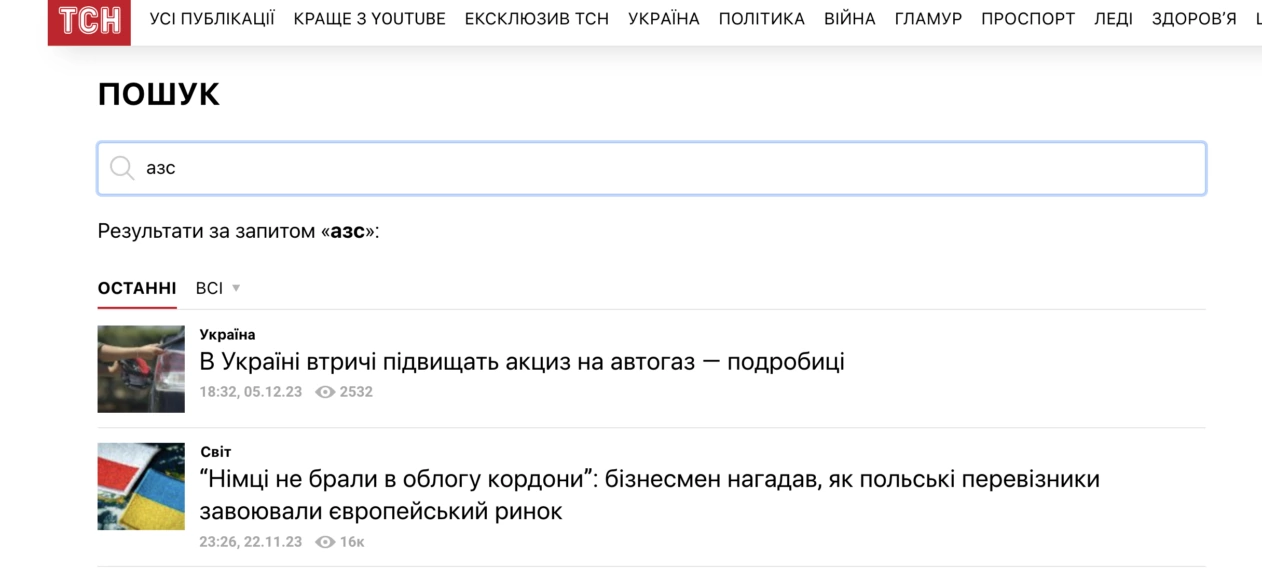
Task: Click the views eye icon next to 16к
Action: (325, 542)
